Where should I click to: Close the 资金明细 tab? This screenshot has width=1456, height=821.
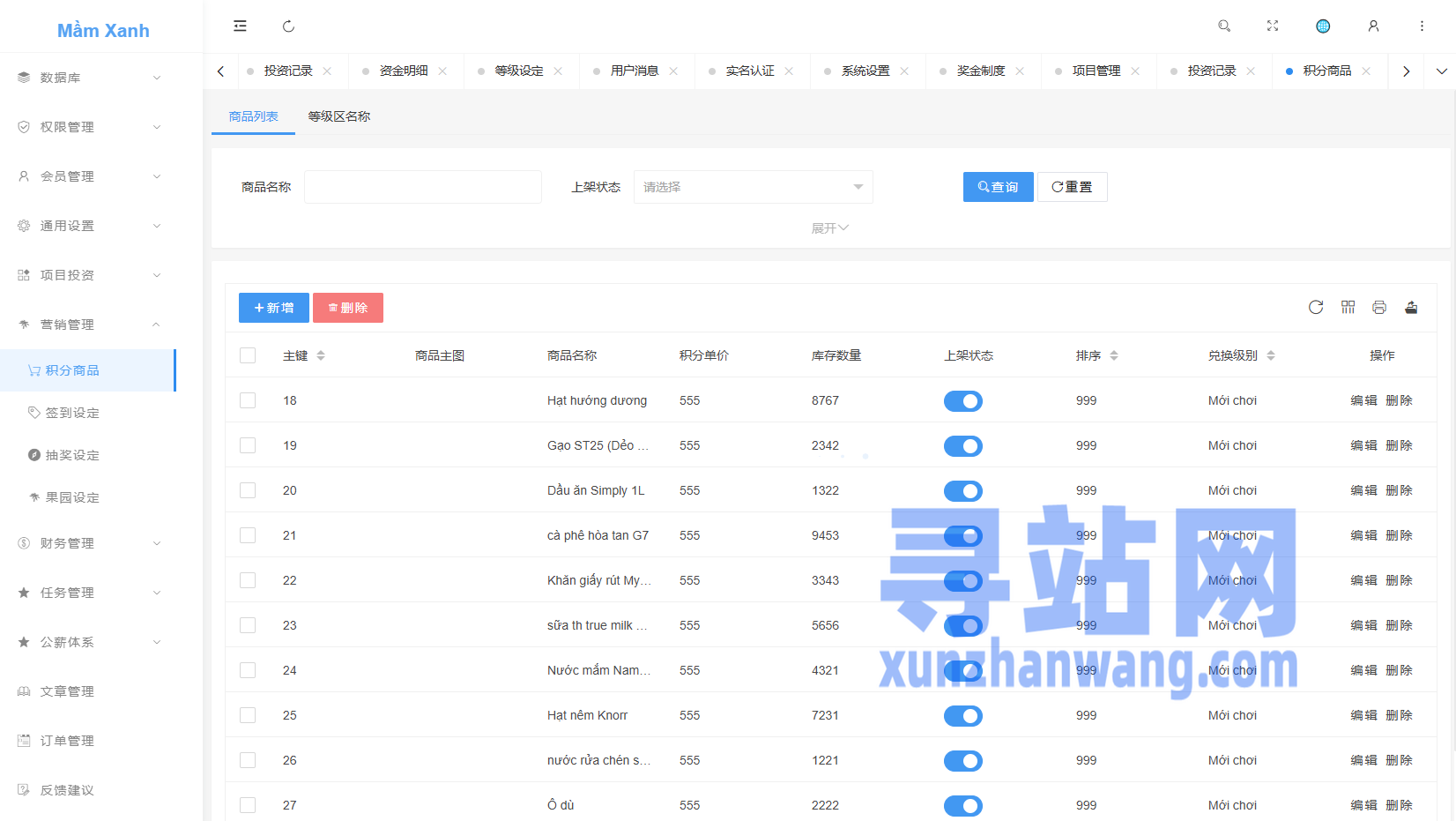(442, 71)
